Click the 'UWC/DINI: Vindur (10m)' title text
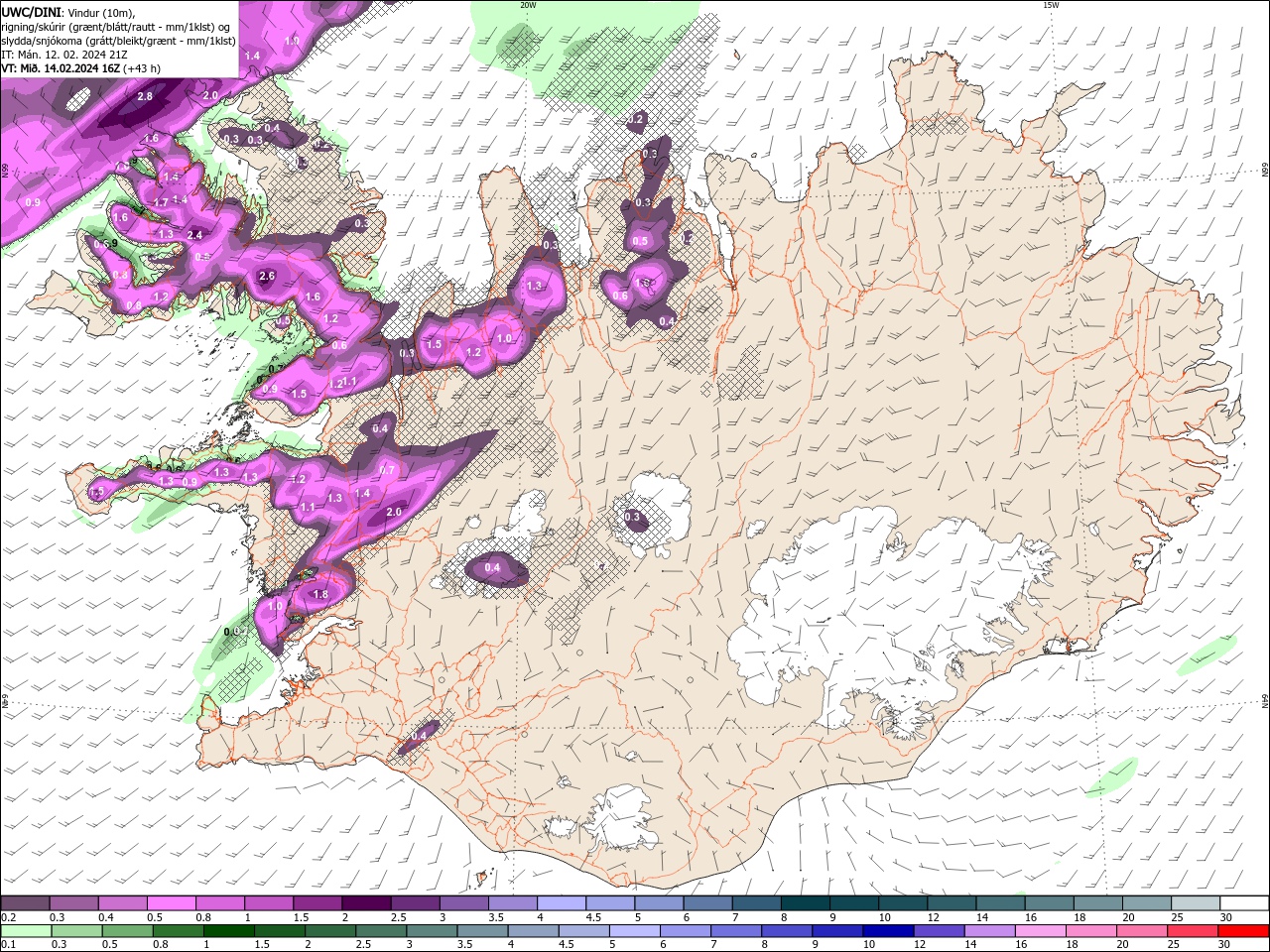The height and width of the screenshot is (952, 1270). pos(67,12)
